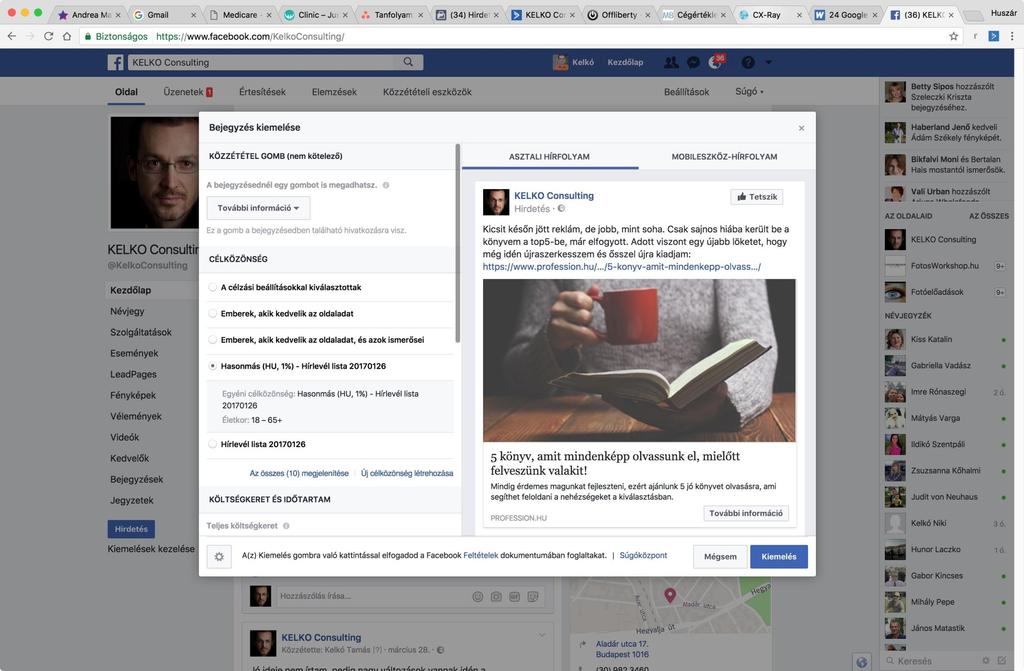Screen dimensions: 1024x671
Task: Open the Üzenetek page tab
Action: [x=188, y=92]
